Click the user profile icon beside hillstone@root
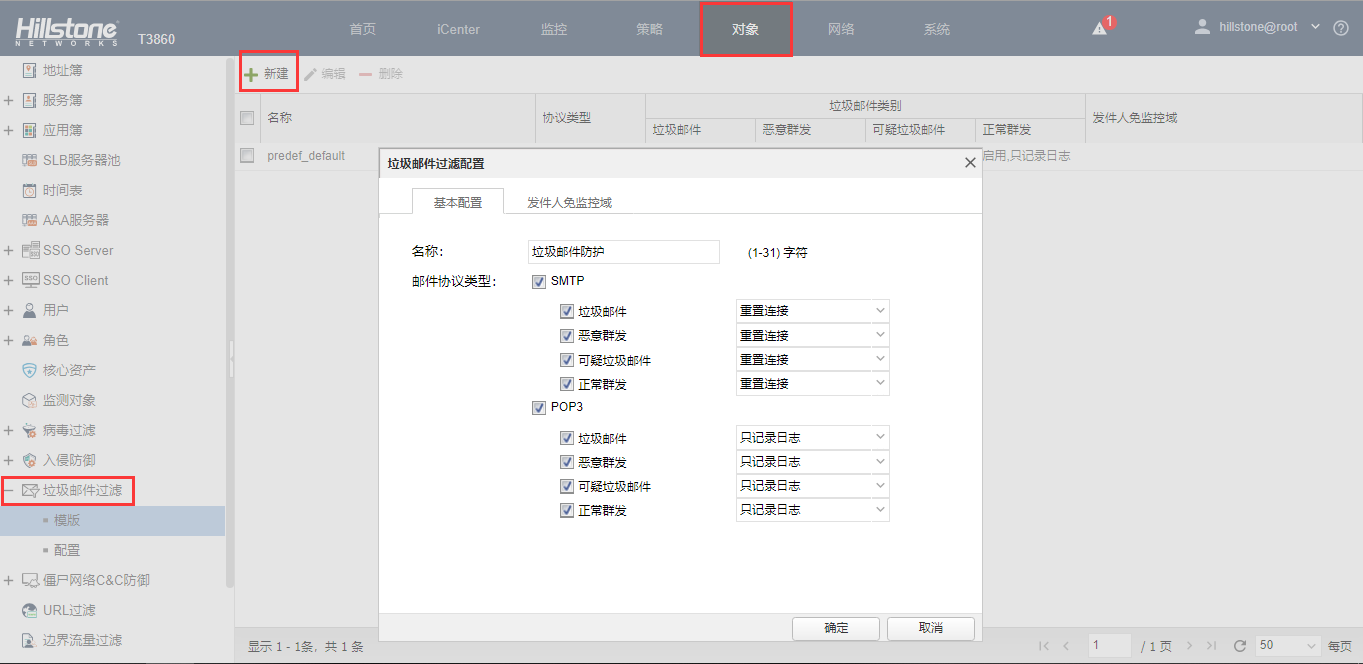This screenshot has width=1363, height=664. pyautogui.click(x=1203, y=27)
